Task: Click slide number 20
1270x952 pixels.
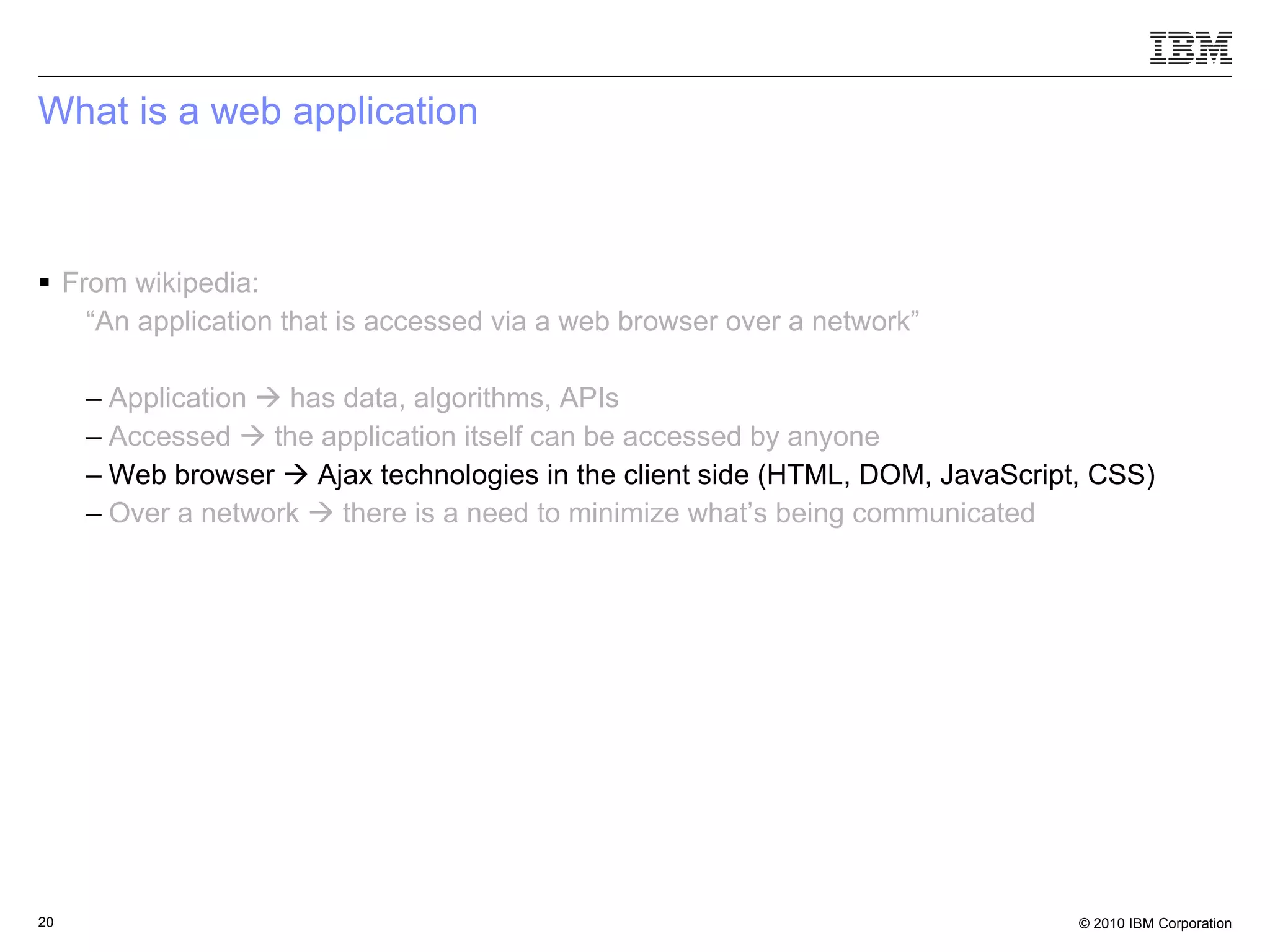Action: click(x=46, y=922)
